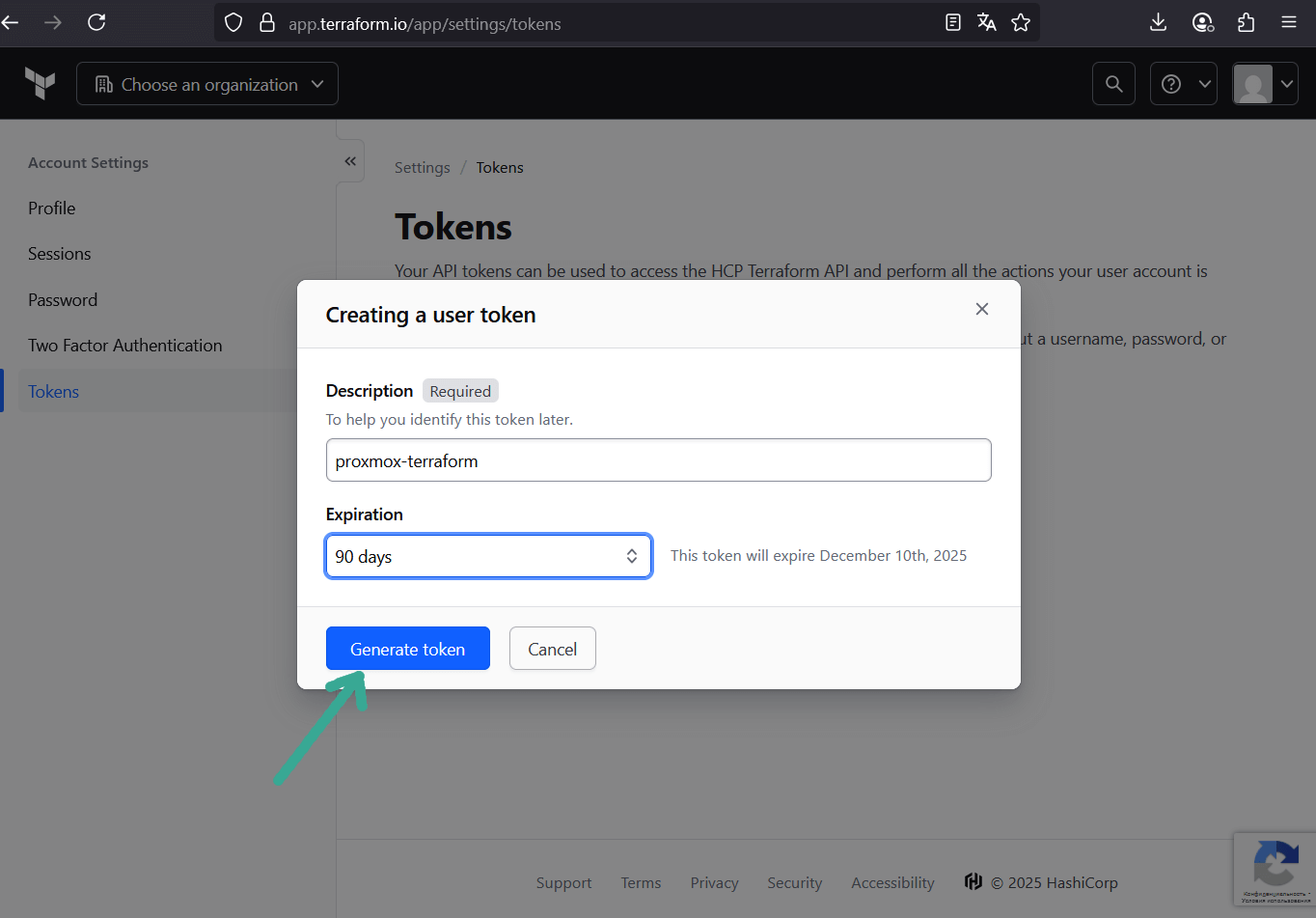Toggle reader view icon in address bar
Viewport: 1316px width, 918px height.
(952, 23)
